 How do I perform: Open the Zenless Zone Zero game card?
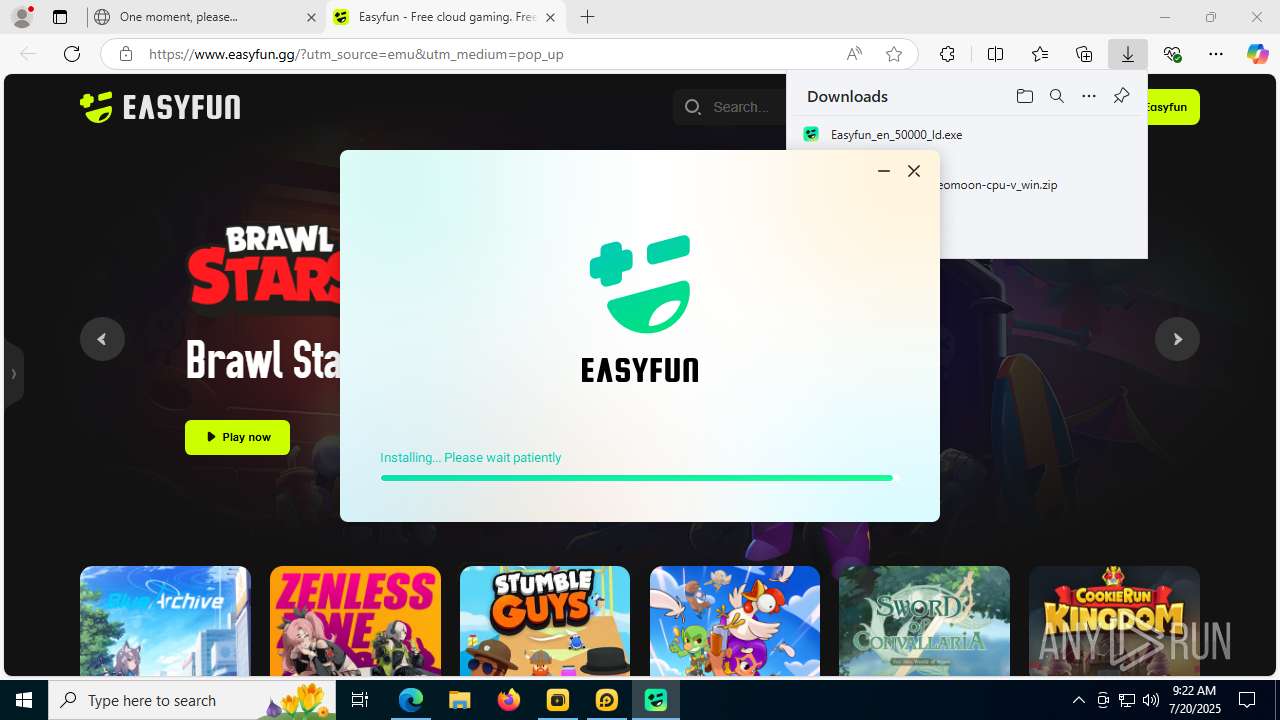tap(355, 621)
